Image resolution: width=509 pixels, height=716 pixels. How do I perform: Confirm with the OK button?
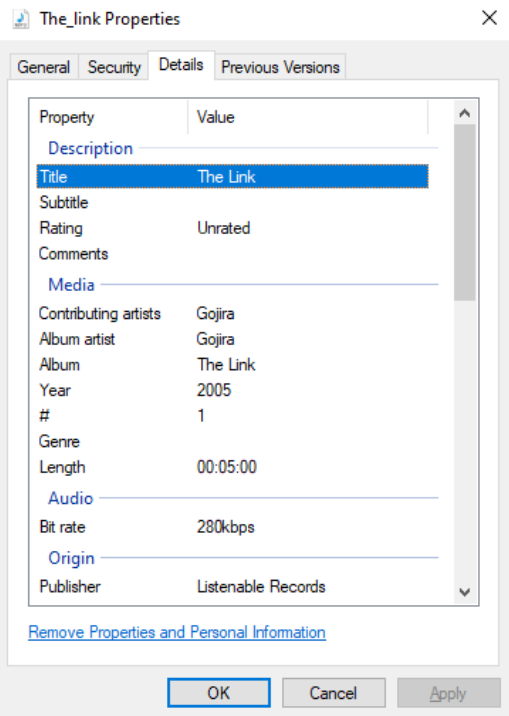pyautogui.click(x=219, y=693)
